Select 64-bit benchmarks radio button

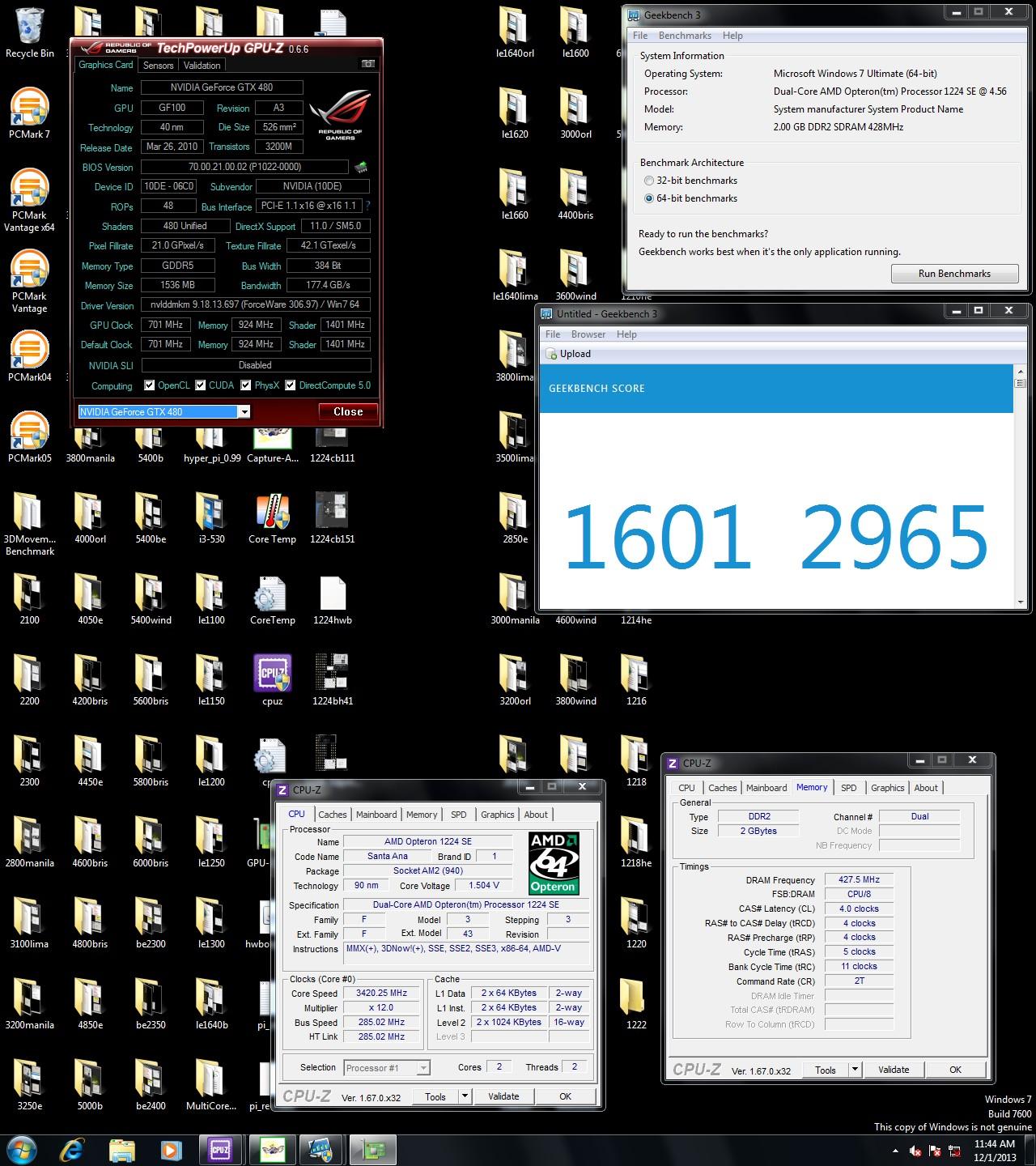[x=649, y=198]
